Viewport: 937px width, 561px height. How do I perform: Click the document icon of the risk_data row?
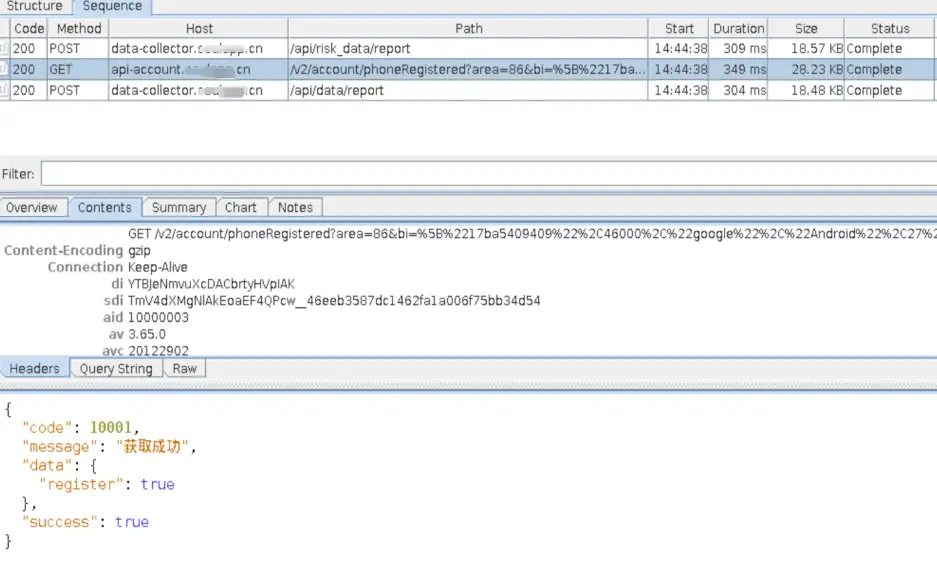click(x=4, y=48)
